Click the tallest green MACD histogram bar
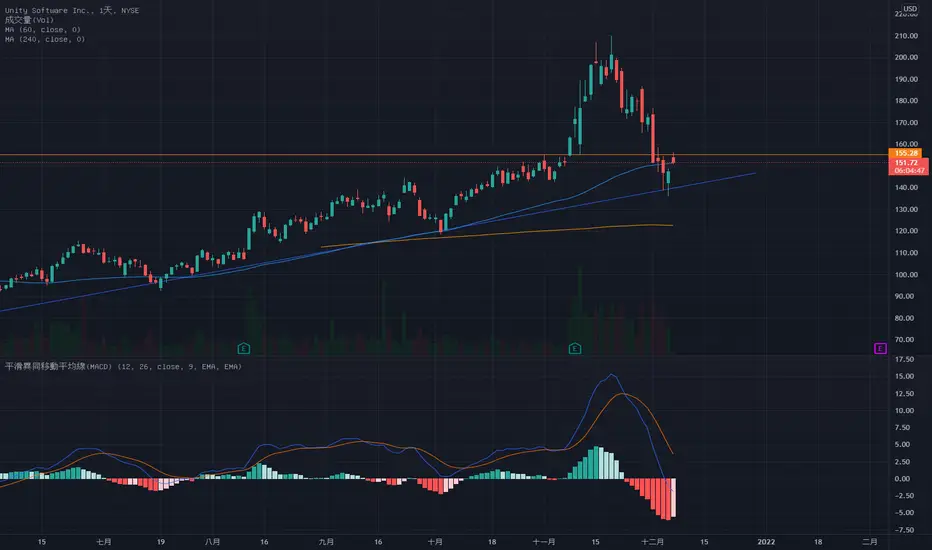932x550 pixels. 596,463
